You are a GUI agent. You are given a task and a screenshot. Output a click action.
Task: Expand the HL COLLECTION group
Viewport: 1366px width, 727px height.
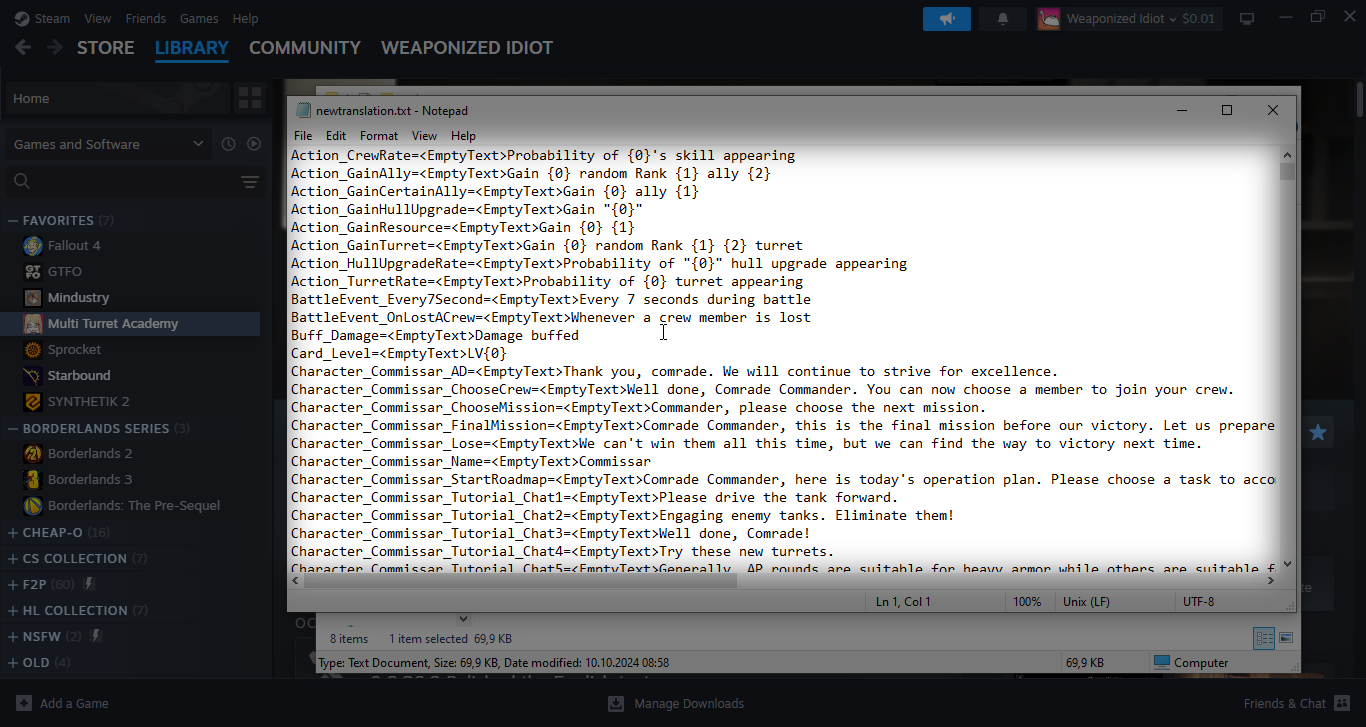(x=13, y=610)
